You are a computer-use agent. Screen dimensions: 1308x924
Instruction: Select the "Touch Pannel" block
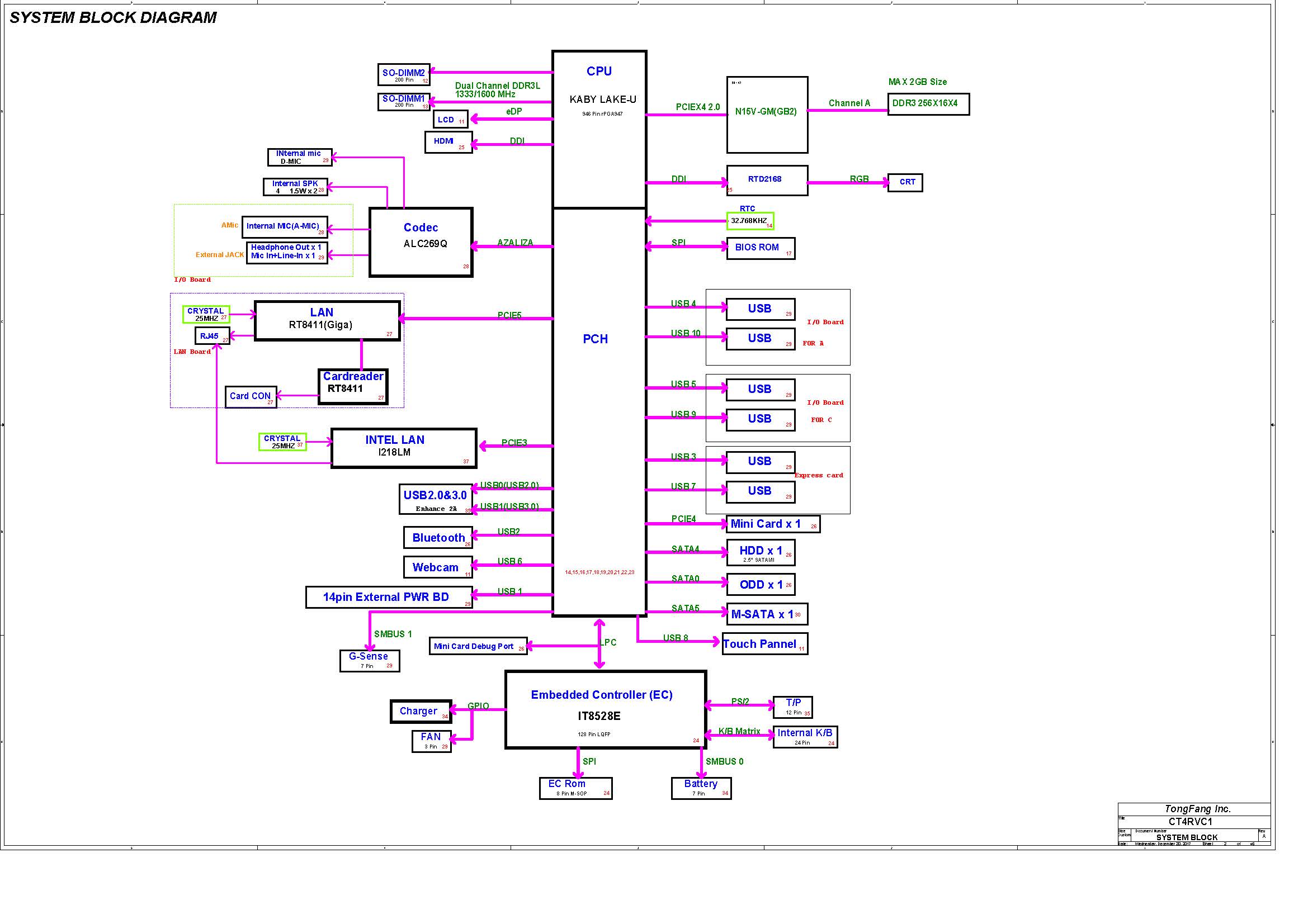point(765,644)
